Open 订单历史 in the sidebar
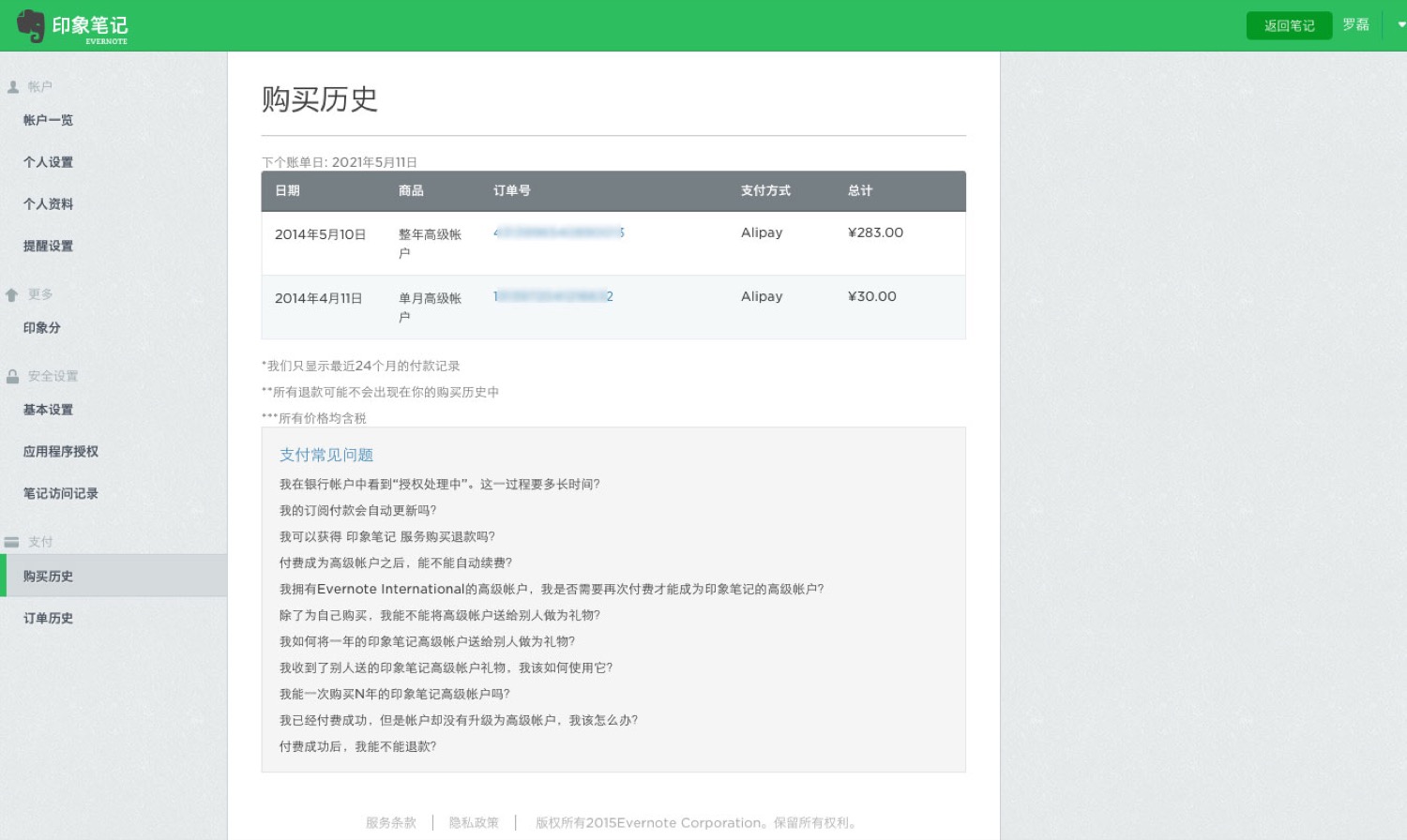 48,619
